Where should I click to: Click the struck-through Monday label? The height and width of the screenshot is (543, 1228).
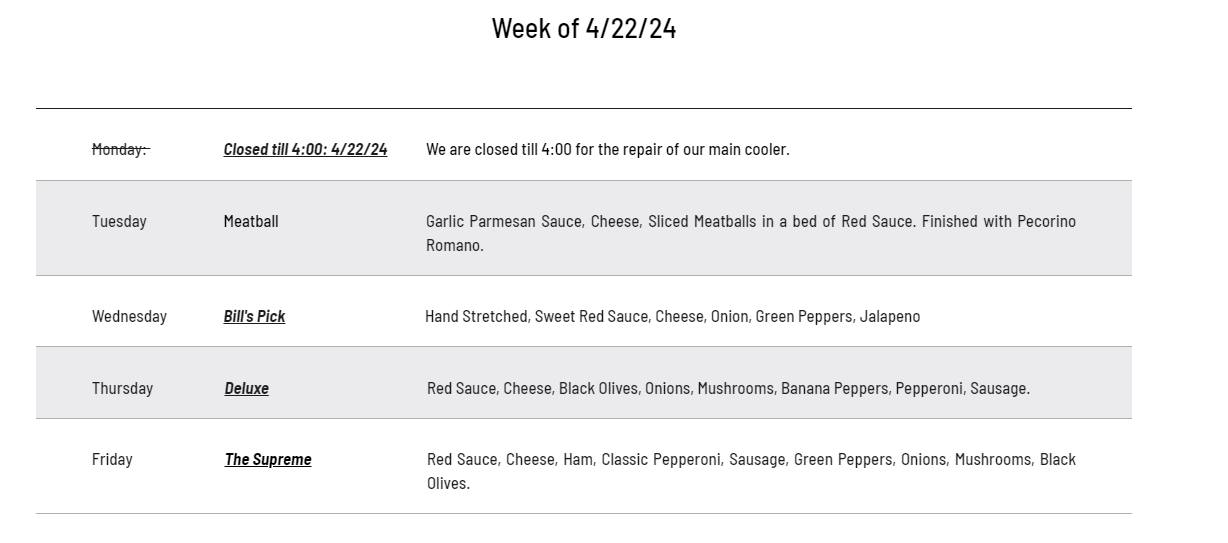pyautogui.click(x=120, y=149)
